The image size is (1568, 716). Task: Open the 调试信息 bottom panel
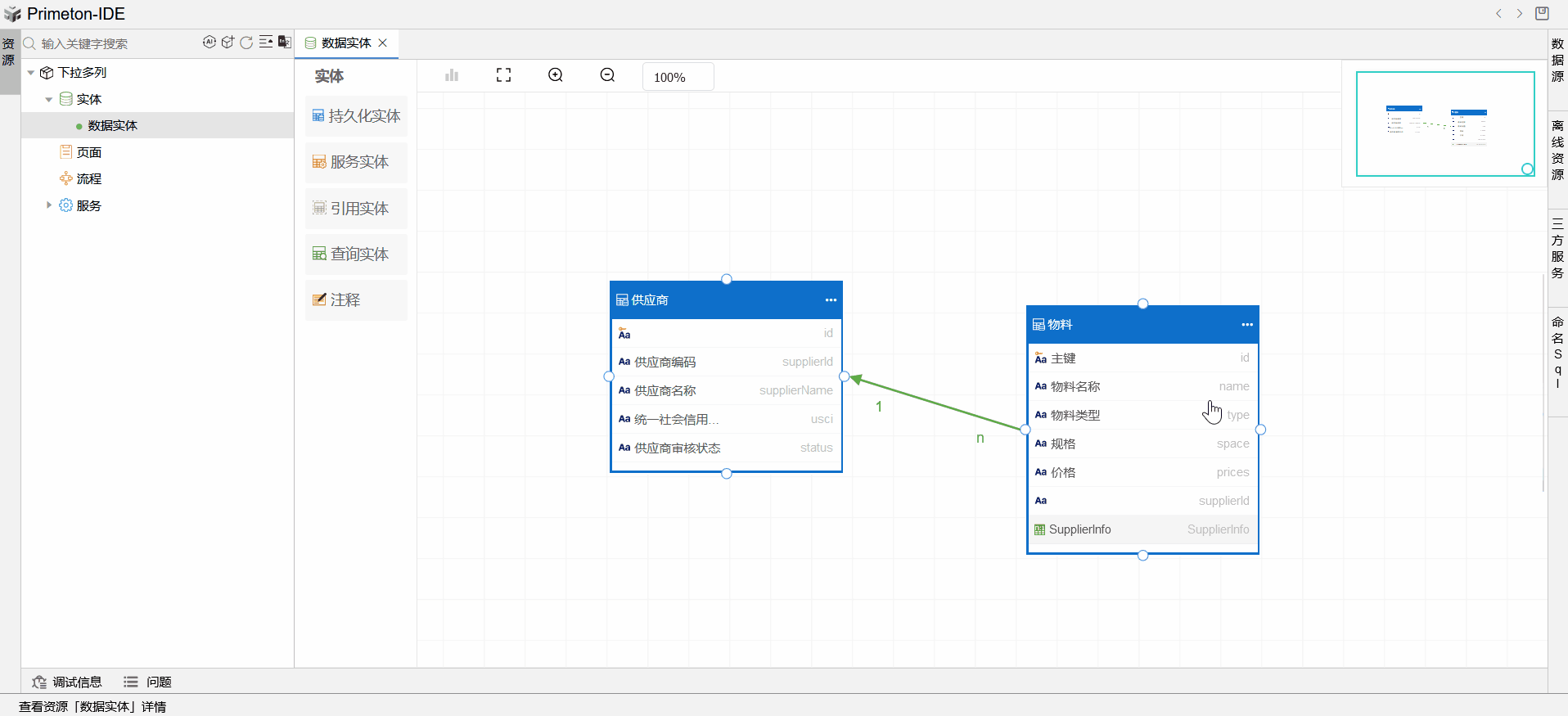[67, 682]
